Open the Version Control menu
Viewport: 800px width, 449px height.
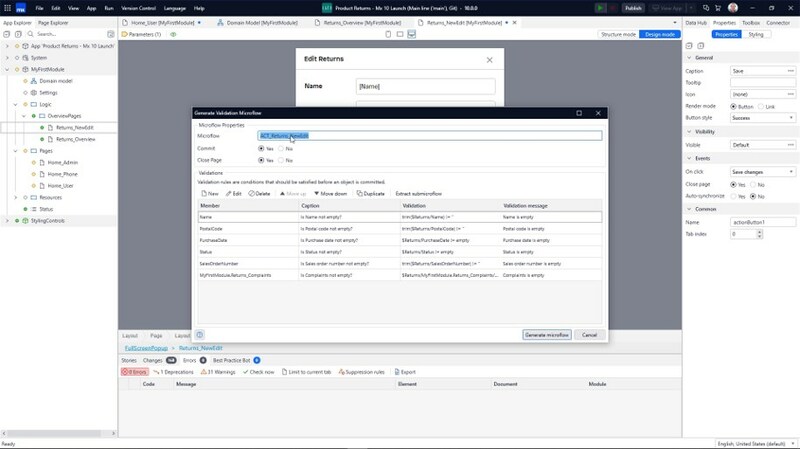[x=137, y=7]
